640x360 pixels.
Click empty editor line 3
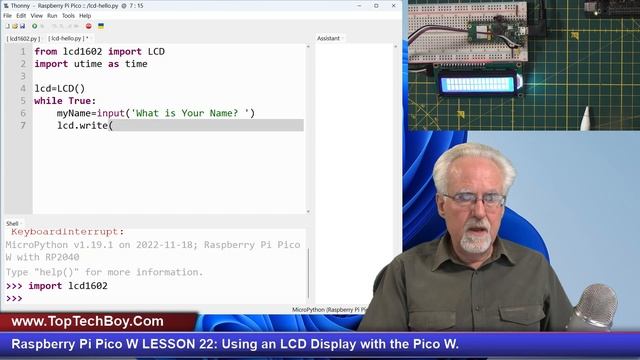(169, 76)
